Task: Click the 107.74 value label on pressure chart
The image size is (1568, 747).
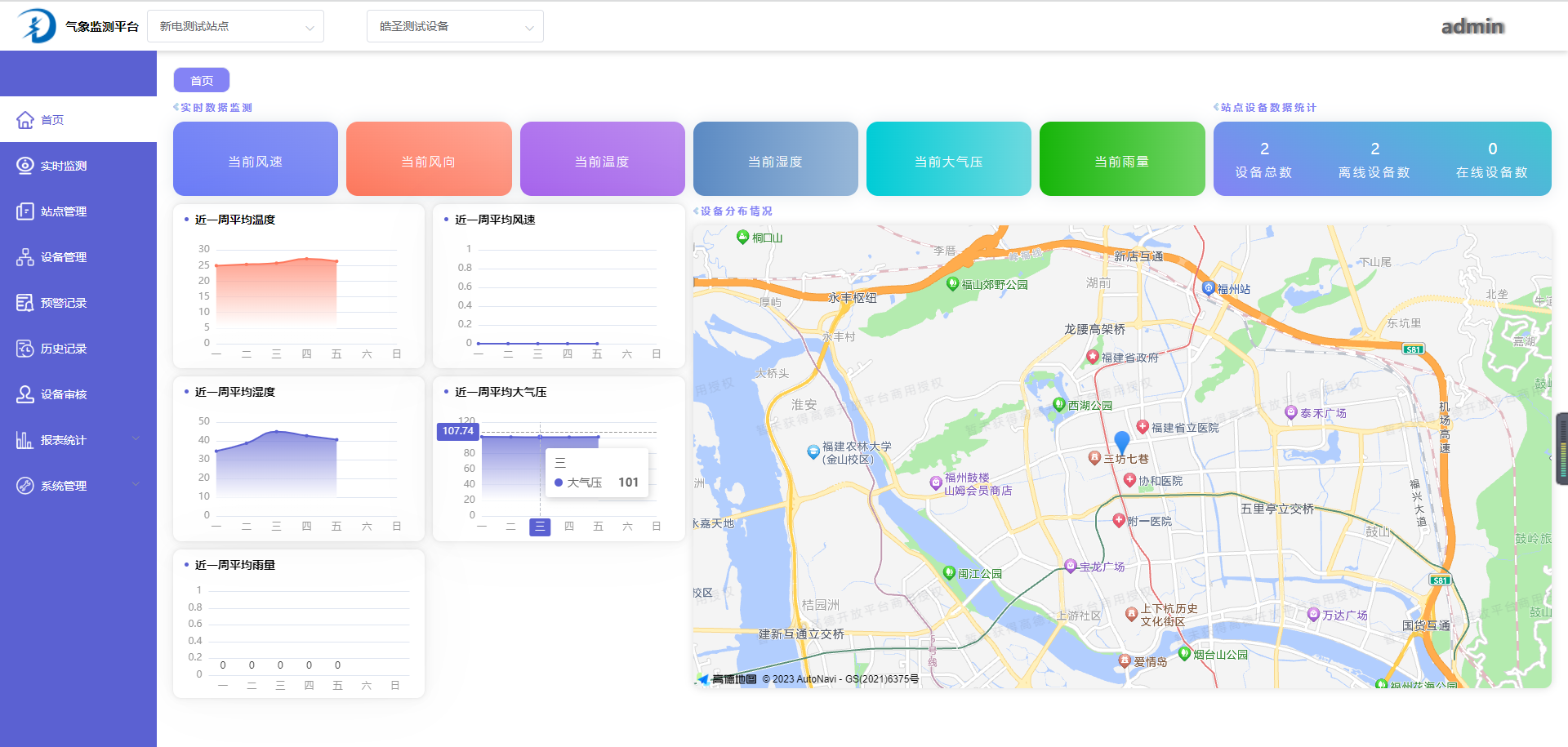Action: click(458, 431)
